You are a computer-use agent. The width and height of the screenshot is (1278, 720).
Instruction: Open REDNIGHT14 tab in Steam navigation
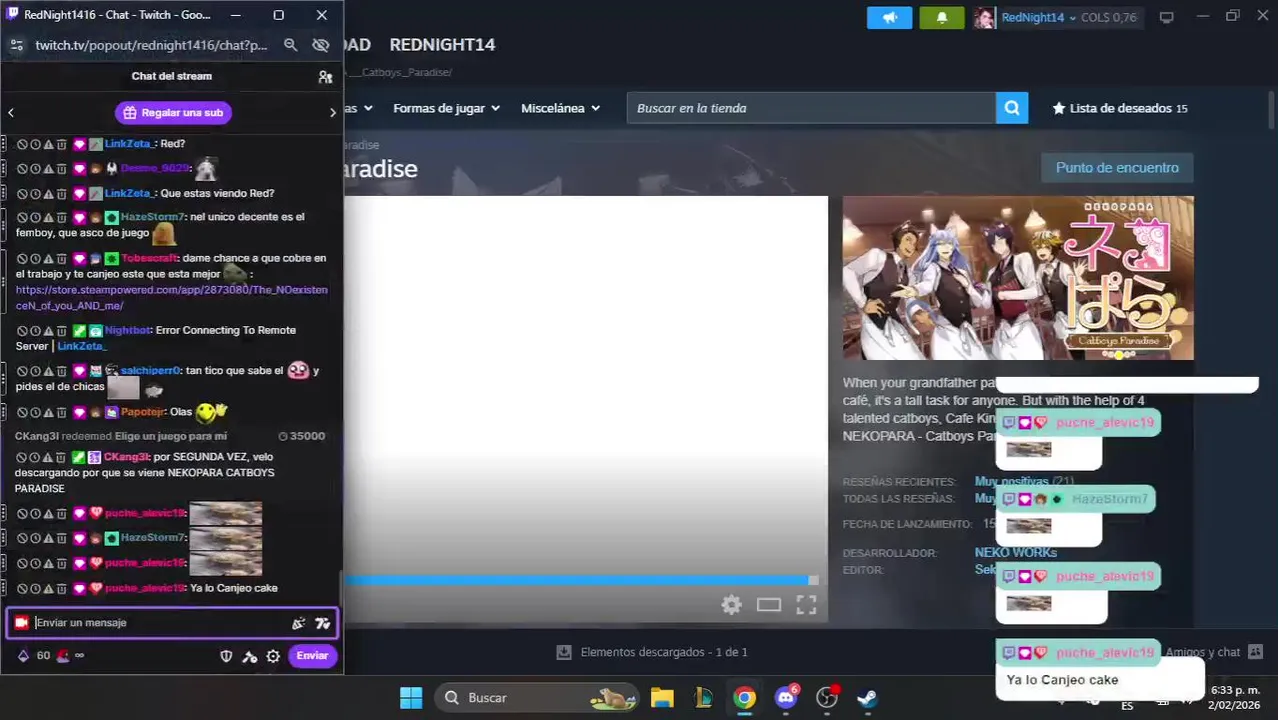pyautogui.click(x=442, y=45)
